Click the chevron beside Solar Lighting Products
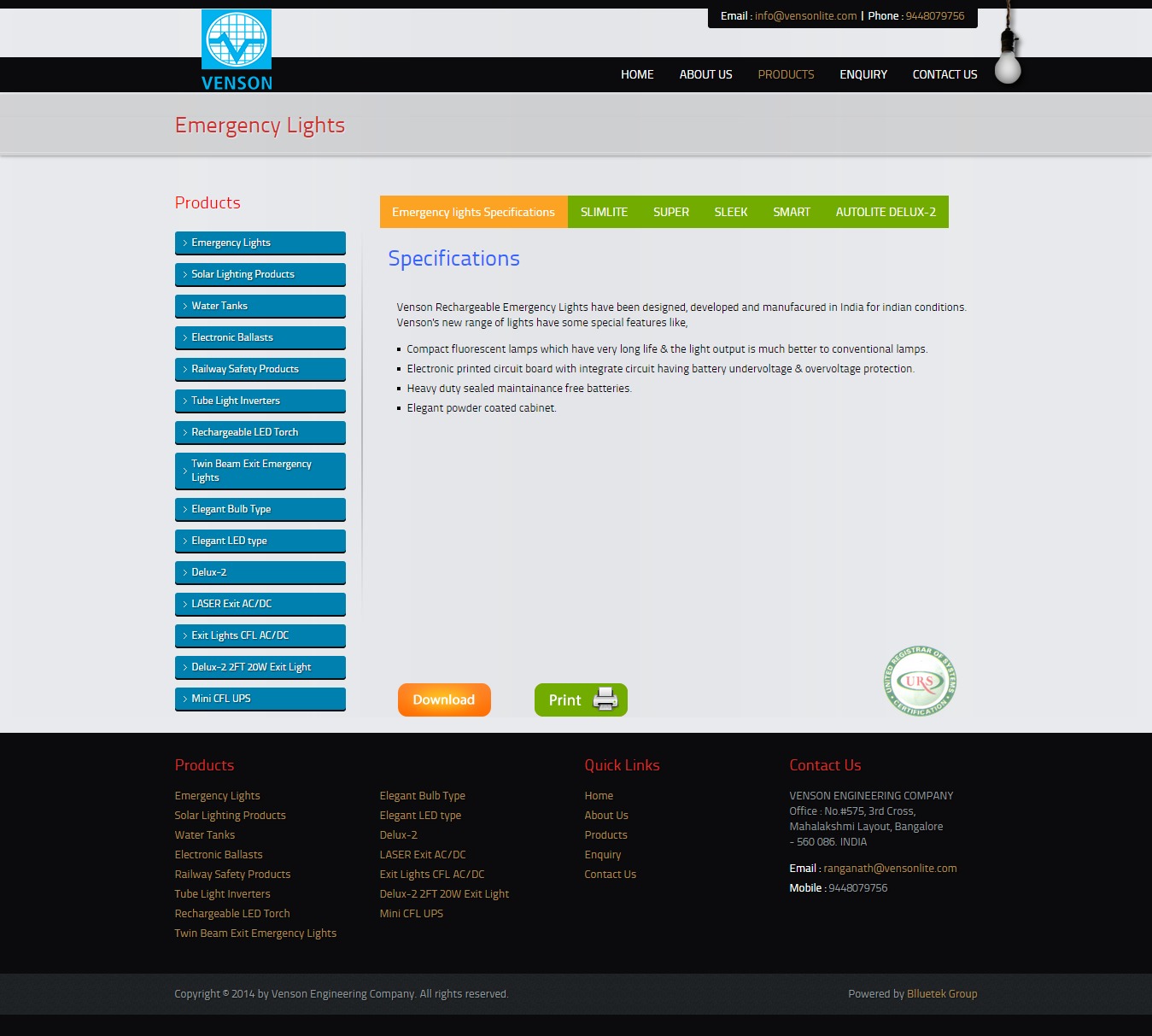1152x1036 pixels. (x=184, y=274)
